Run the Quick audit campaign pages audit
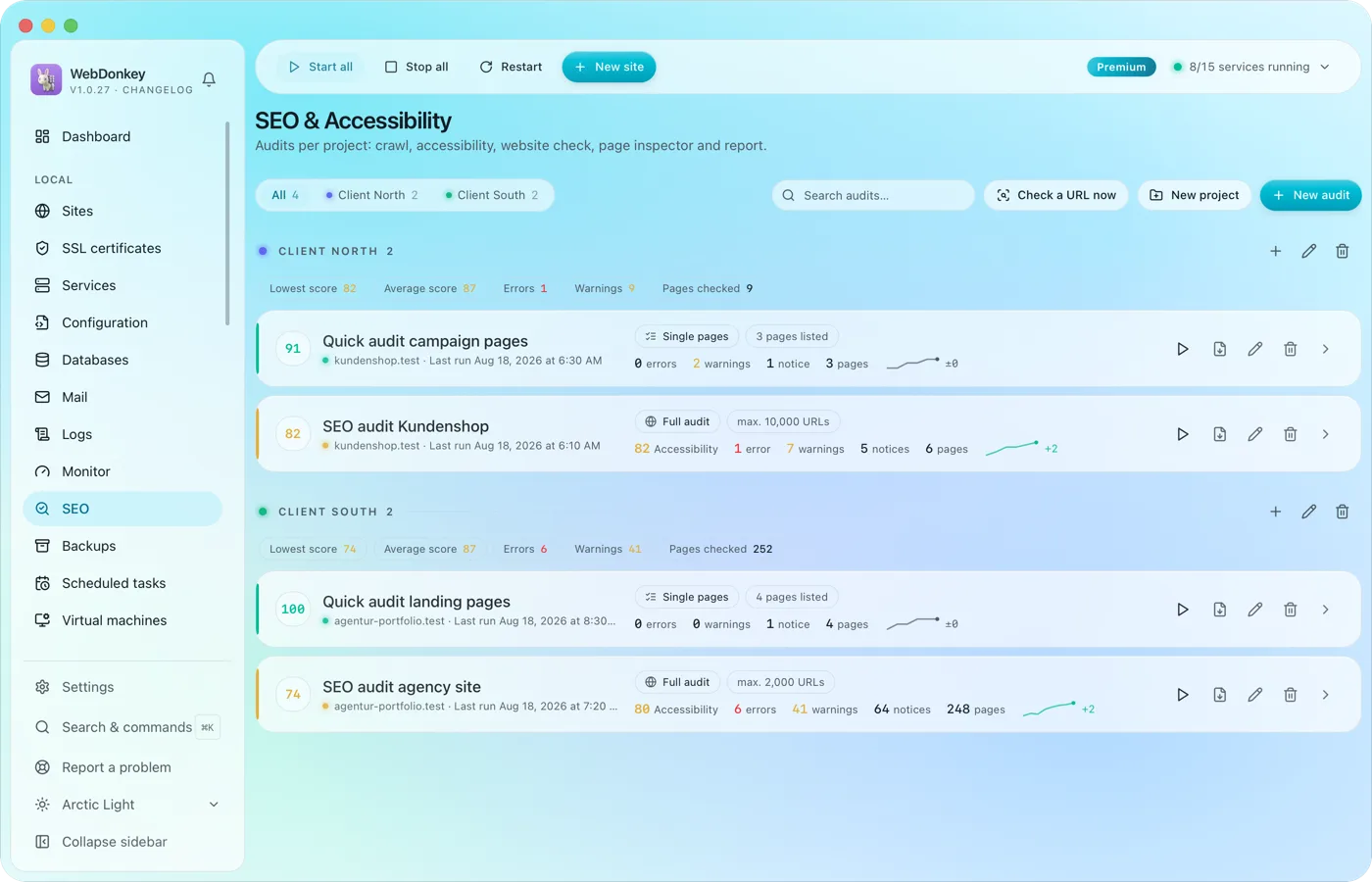The width and height of the screenshot is (1372, 882). tap(1183, 349)
